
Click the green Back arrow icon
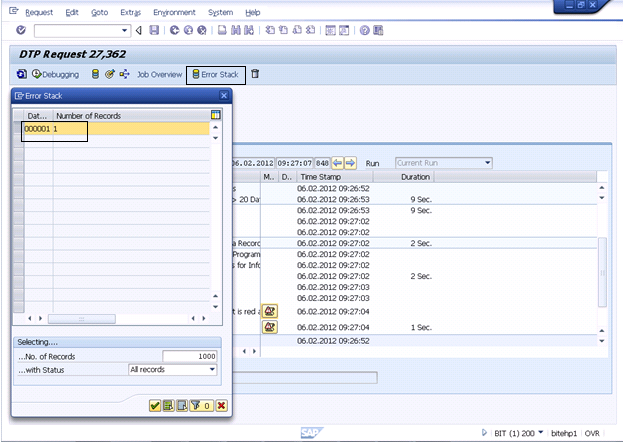coord(174,30)
